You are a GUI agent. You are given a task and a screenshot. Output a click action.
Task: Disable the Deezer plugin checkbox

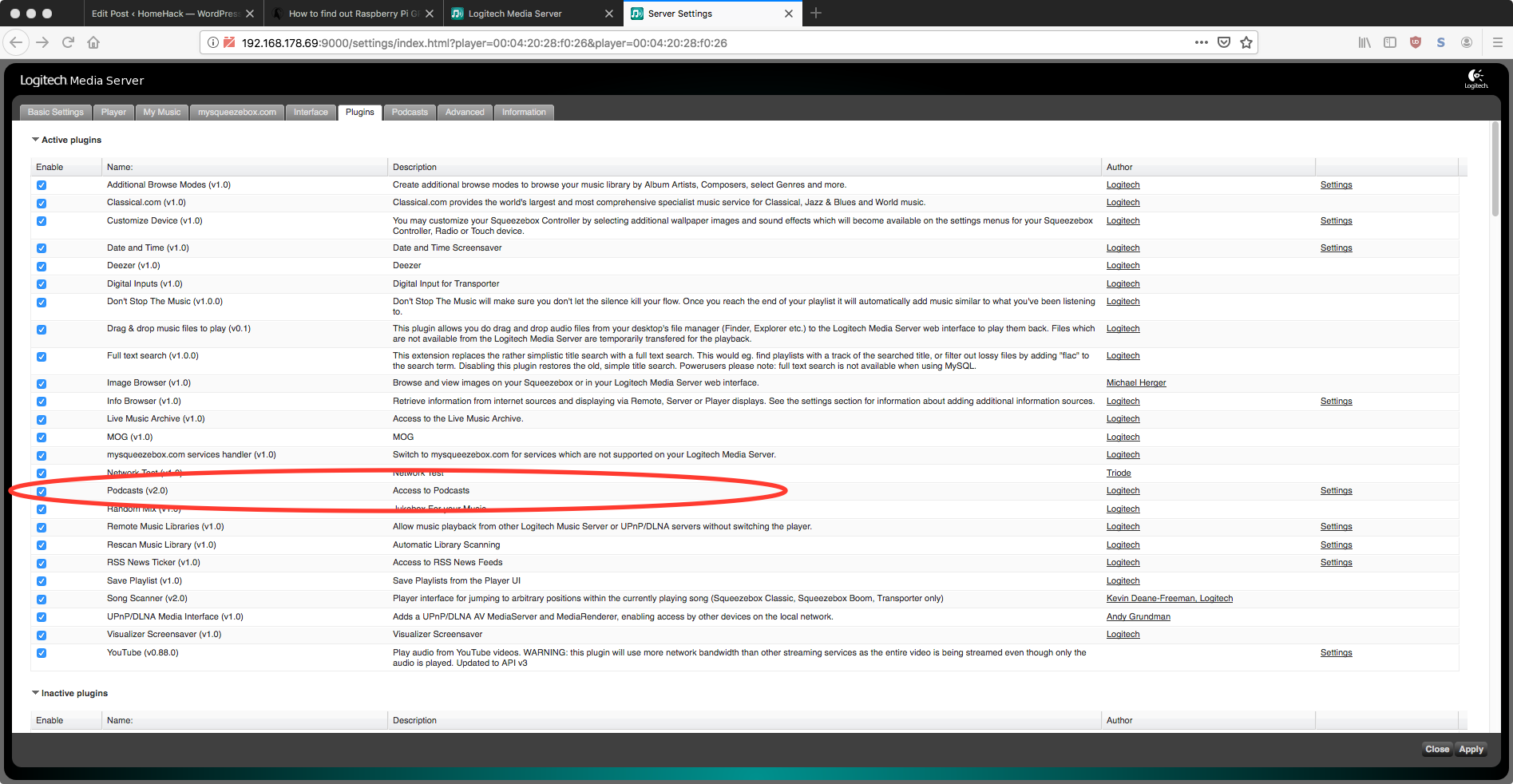(42, 266)
